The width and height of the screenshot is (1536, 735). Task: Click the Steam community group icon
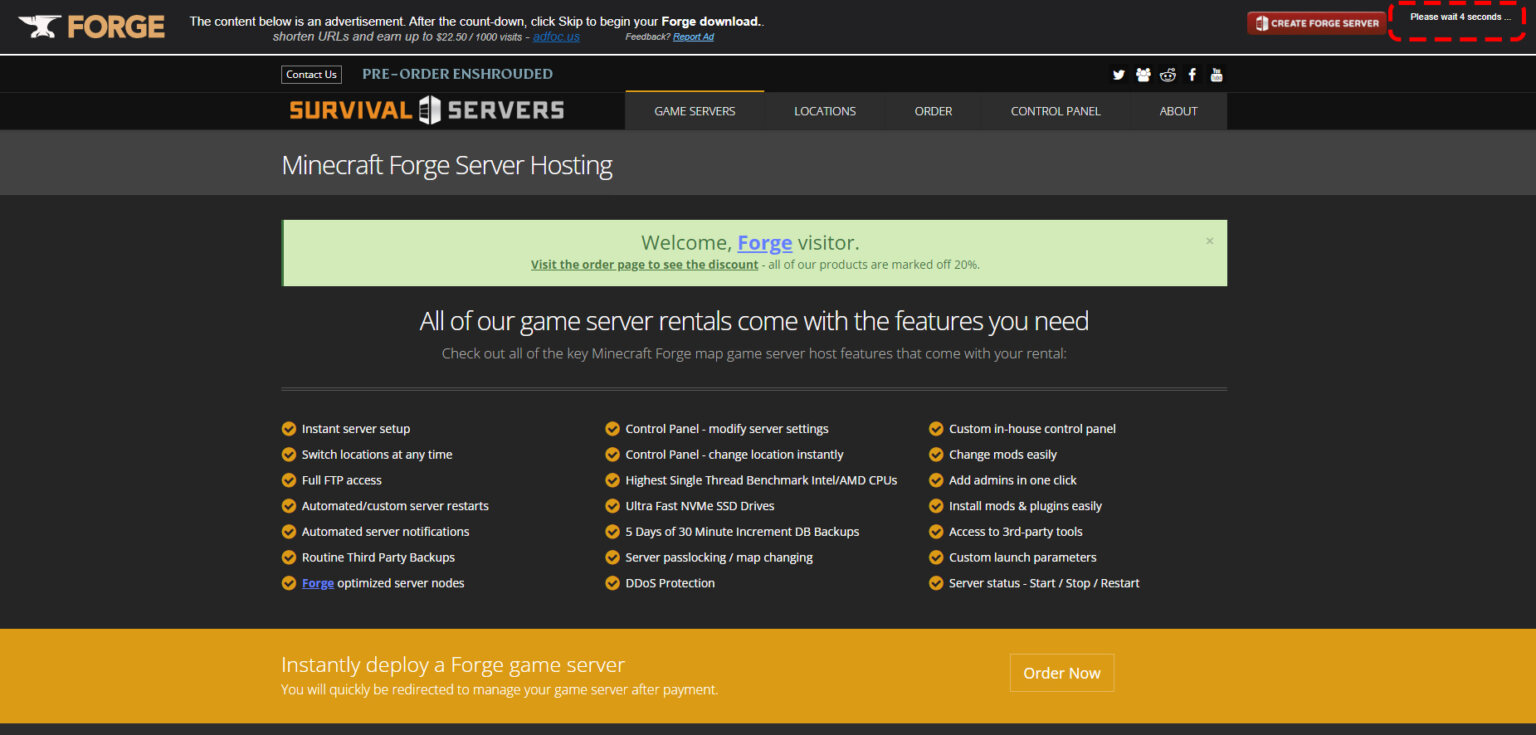point(1143,74)
